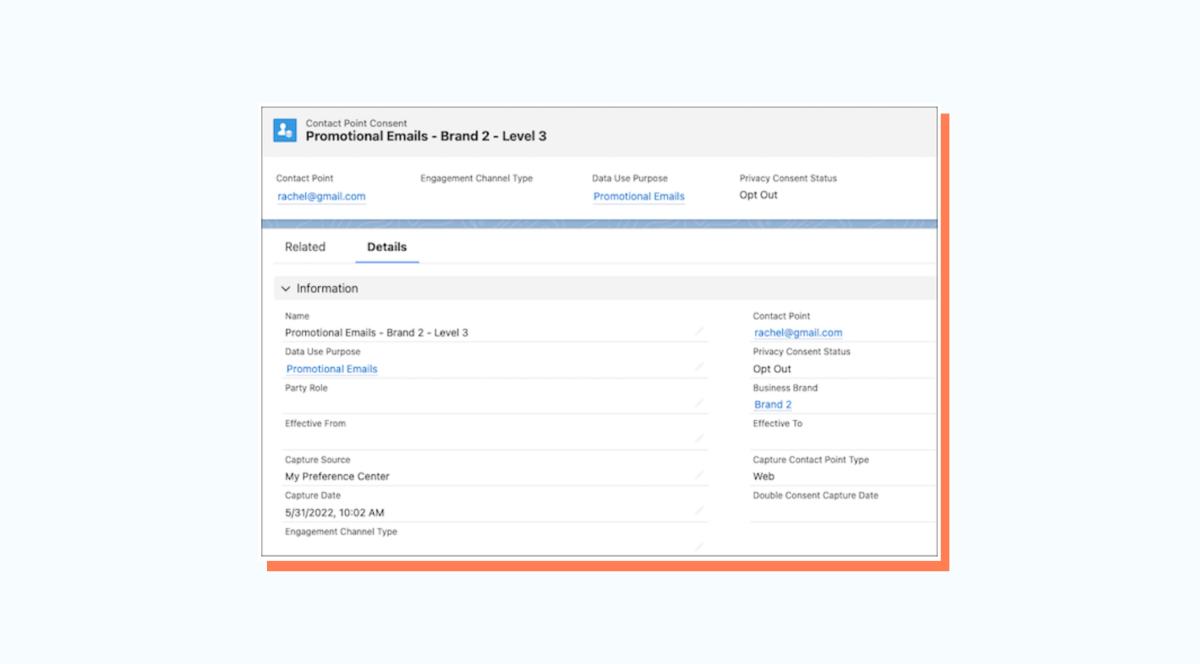
Task: Edit Engagement Channel Type pencil icon
Action: (x=699, y=546)
